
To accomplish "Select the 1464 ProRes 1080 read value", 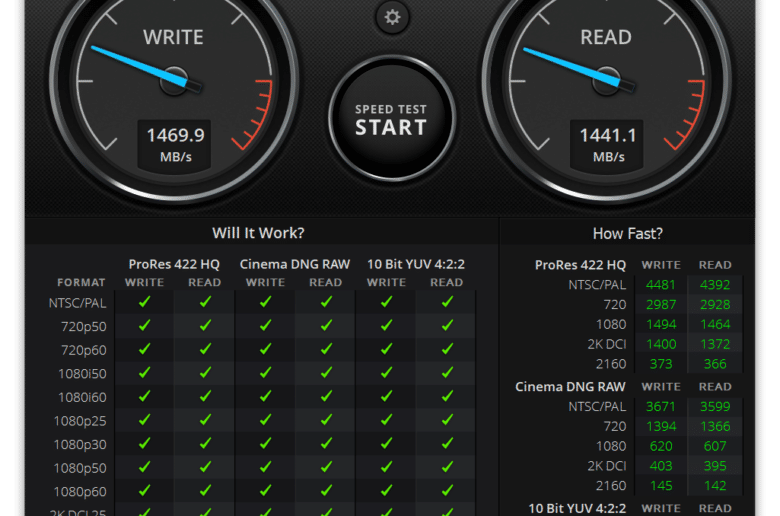I will coord(715,324).
